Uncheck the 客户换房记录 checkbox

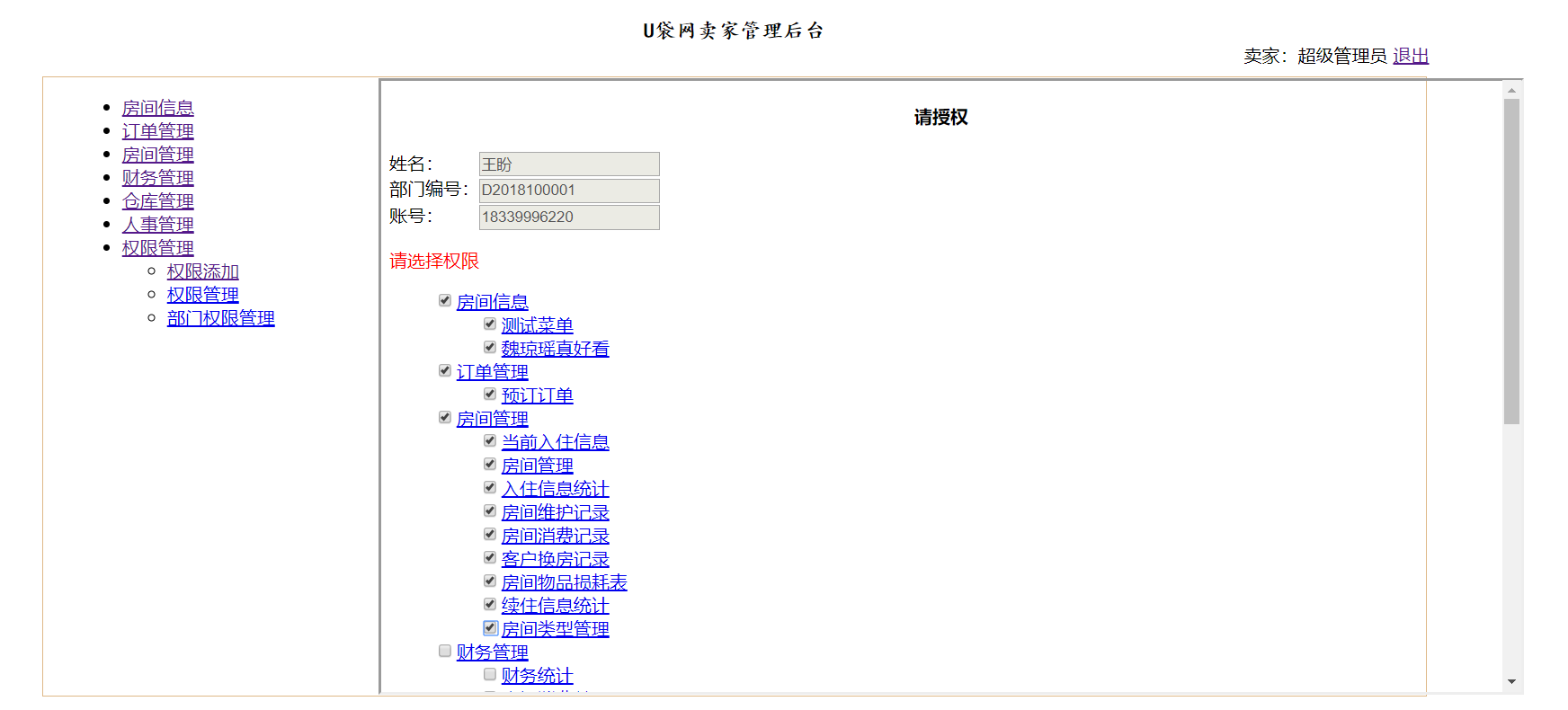pos(489,557)
